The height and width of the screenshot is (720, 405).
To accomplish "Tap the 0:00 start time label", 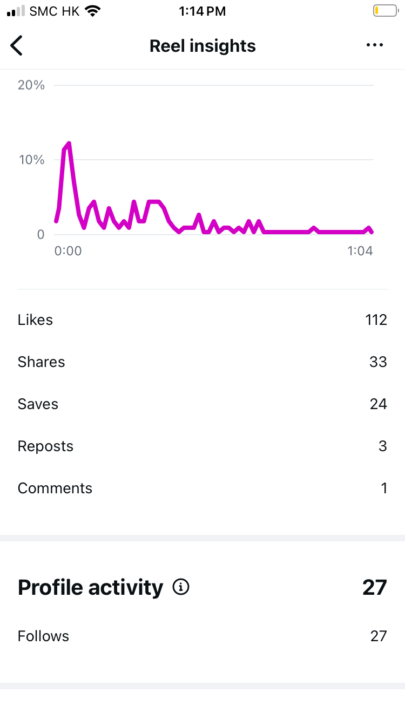I will coord(68,251).
